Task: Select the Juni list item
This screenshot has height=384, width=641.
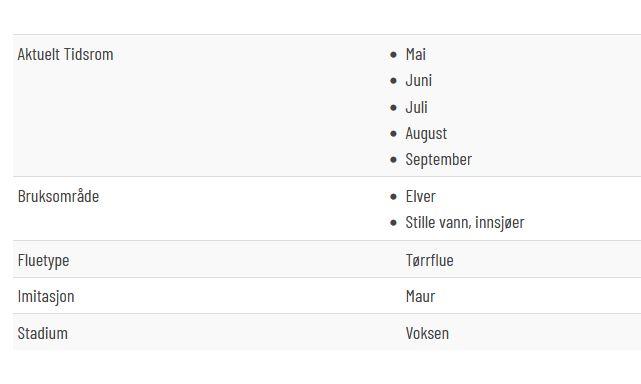Action: (419, 81)
